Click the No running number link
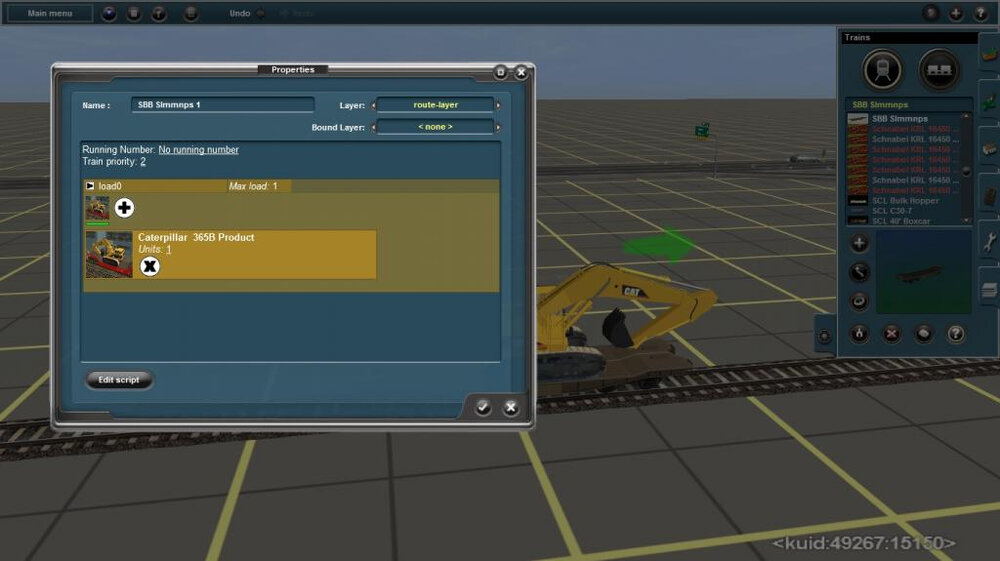 click(198, 150)
